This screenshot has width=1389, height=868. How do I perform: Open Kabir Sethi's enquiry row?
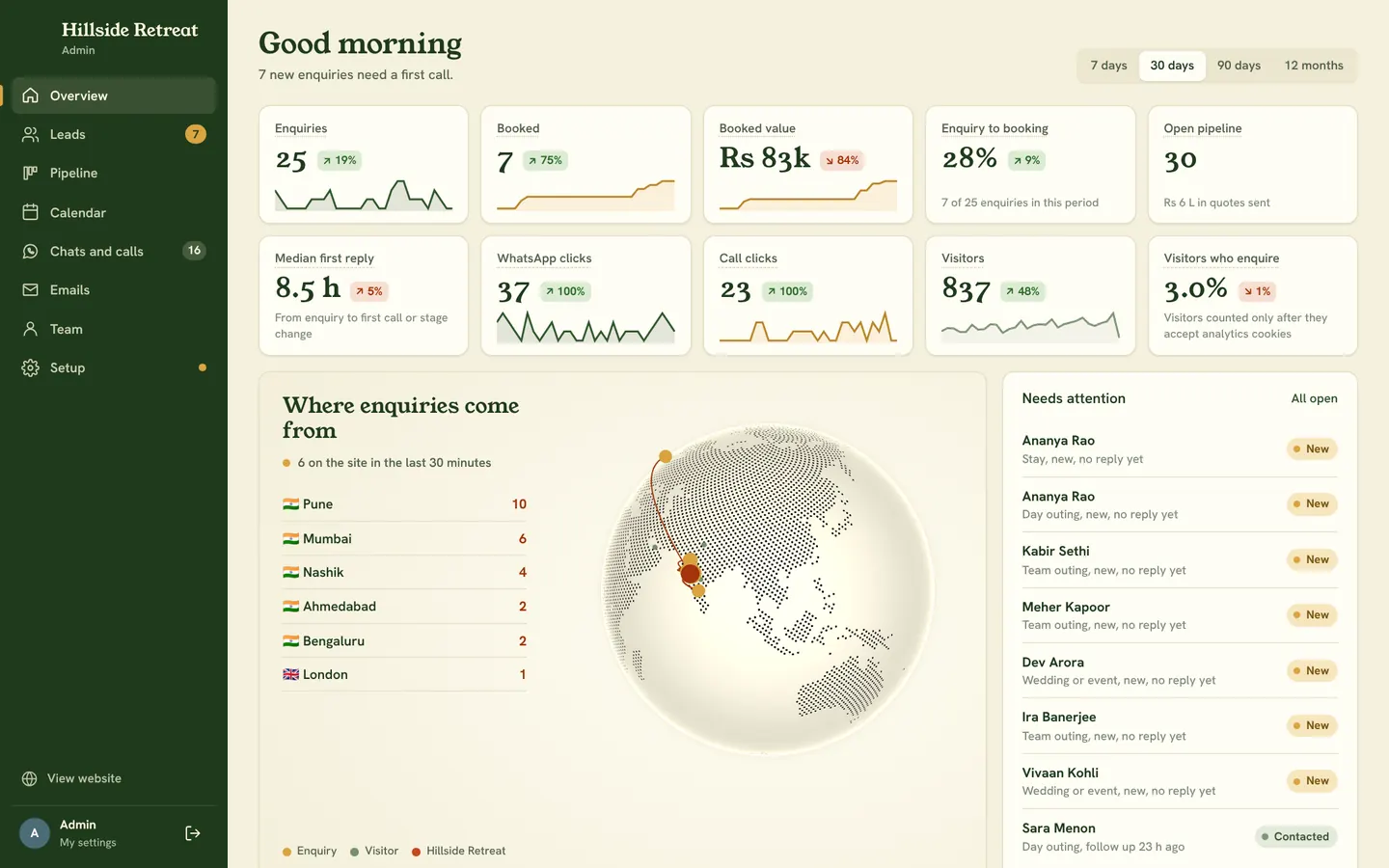(1180, 560)
